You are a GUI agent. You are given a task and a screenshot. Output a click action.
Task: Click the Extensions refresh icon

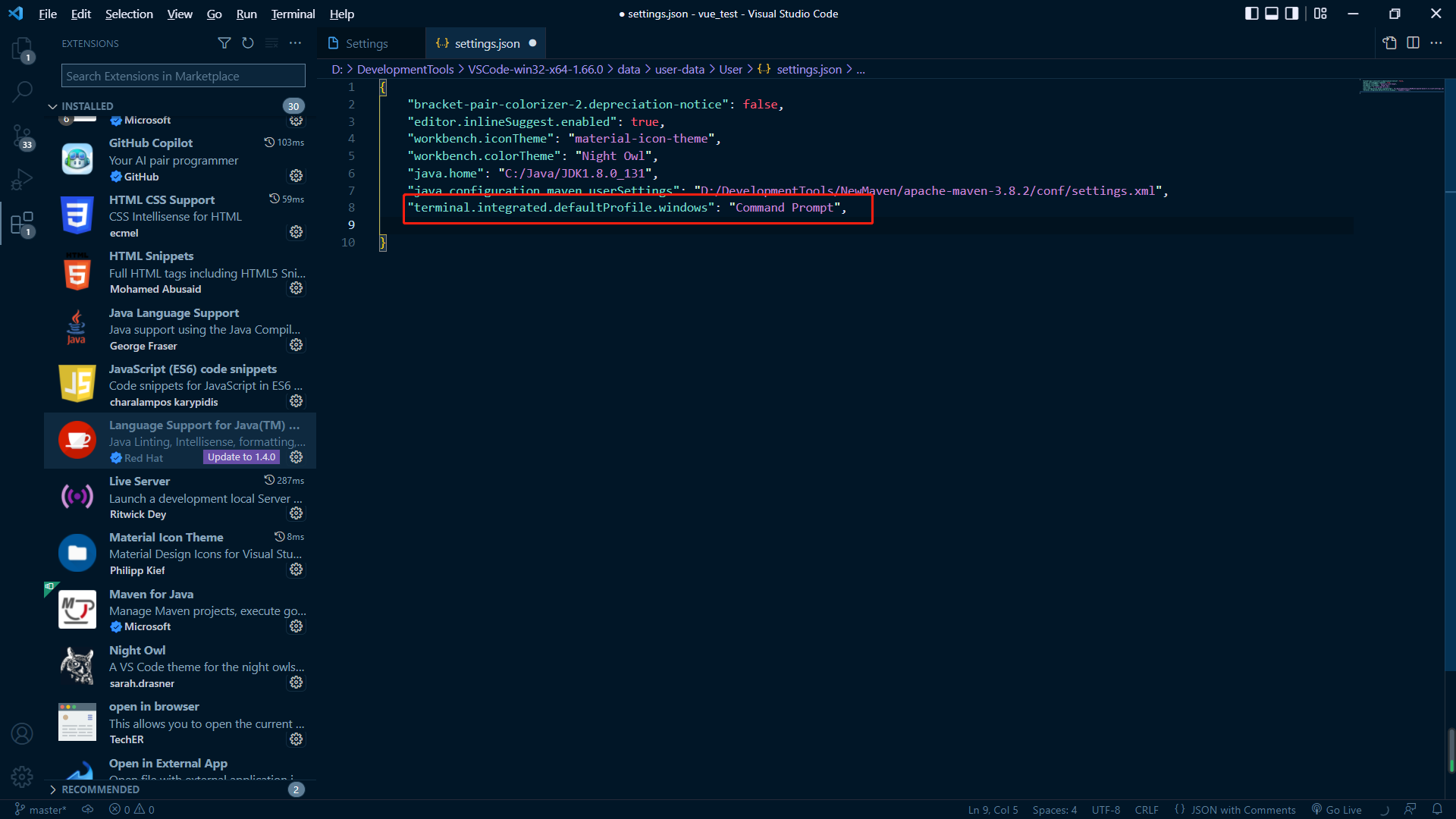(248, 43)
